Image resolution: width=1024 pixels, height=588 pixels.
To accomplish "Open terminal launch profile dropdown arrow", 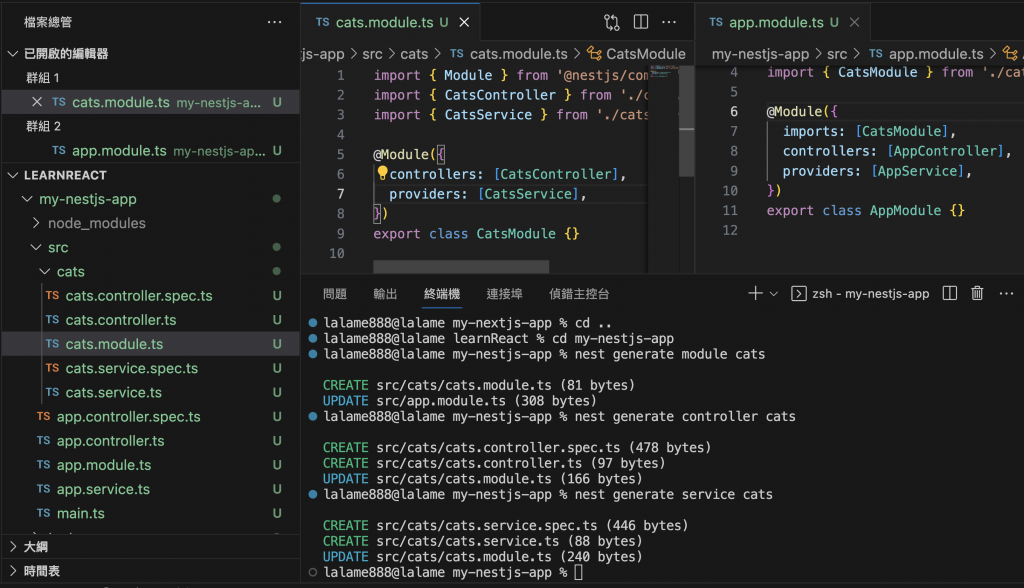I will coord(774,294).
